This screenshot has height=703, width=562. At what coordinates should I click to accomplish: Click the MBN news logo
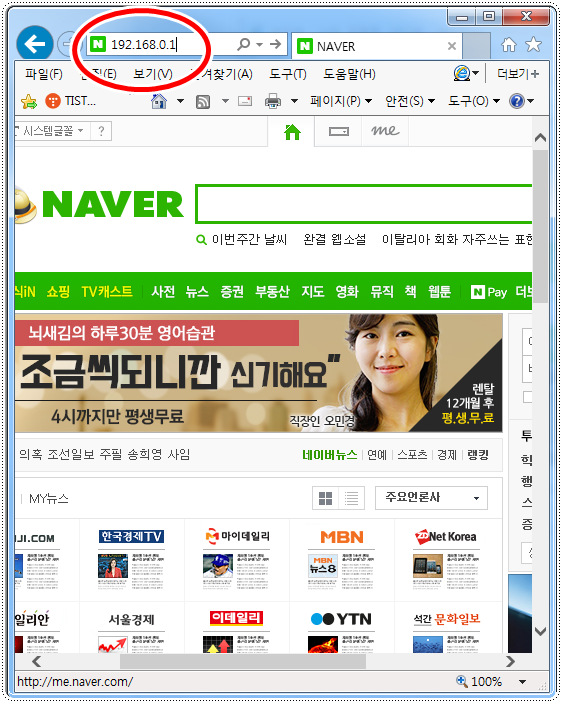coord(342,537)
